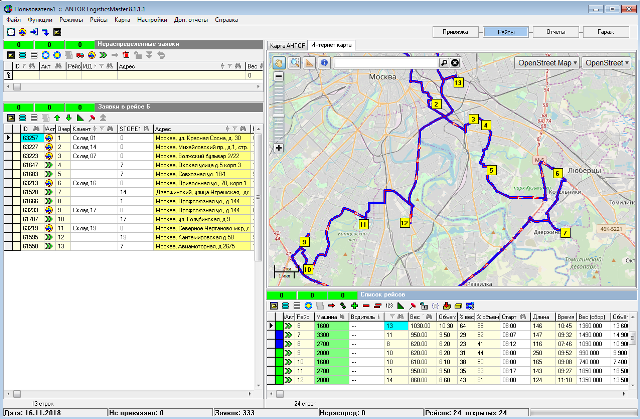Click the Привязка stage button
The height and width of the screenshot is (419, 640).
click(455, 32)
